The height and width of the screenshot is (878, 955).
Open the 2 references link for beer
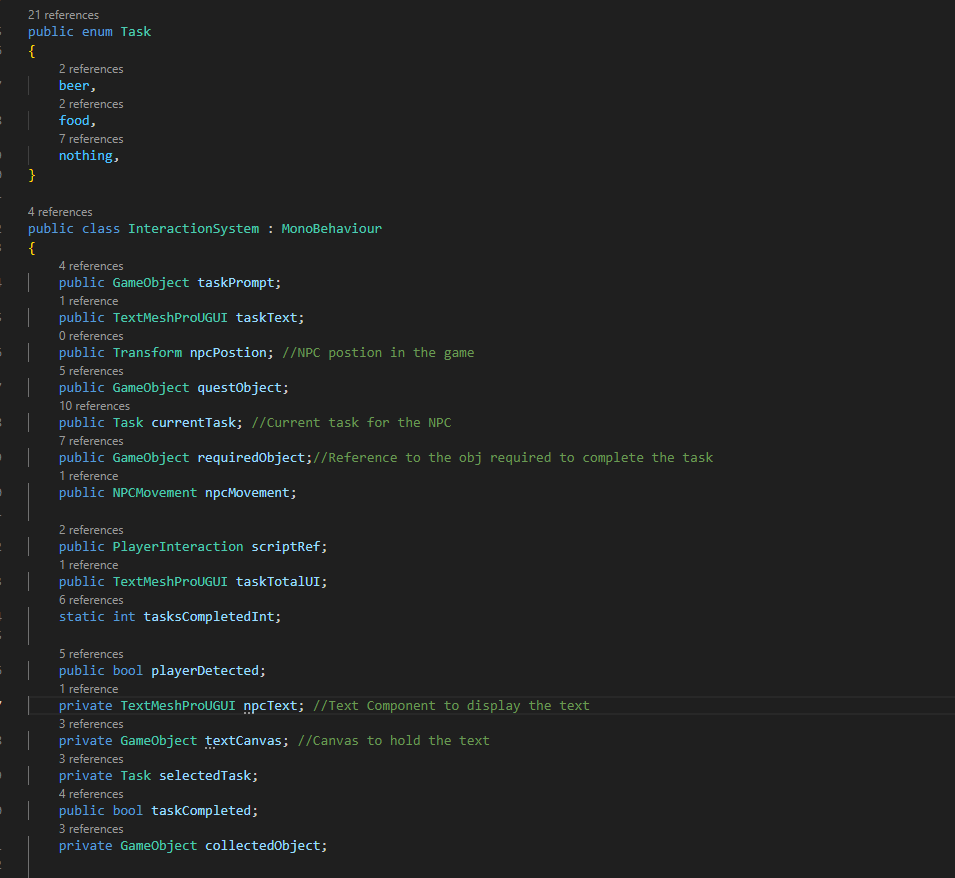click(91, 69)
